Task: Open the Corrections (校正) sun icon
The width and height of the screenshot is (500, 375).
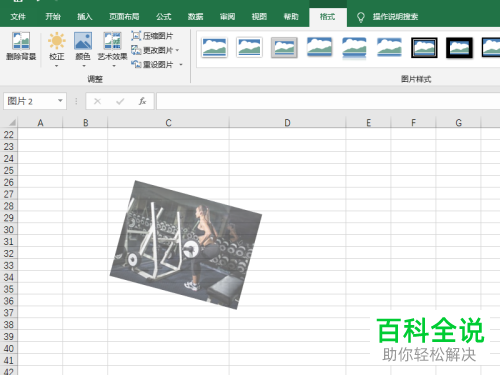Action: pyautogui.click(x=56, y=41)
